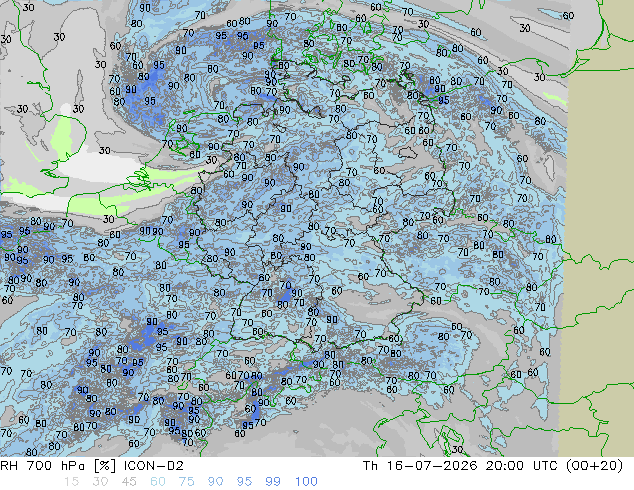Click the "(00+20)" forecast offset text

point(594,466)
